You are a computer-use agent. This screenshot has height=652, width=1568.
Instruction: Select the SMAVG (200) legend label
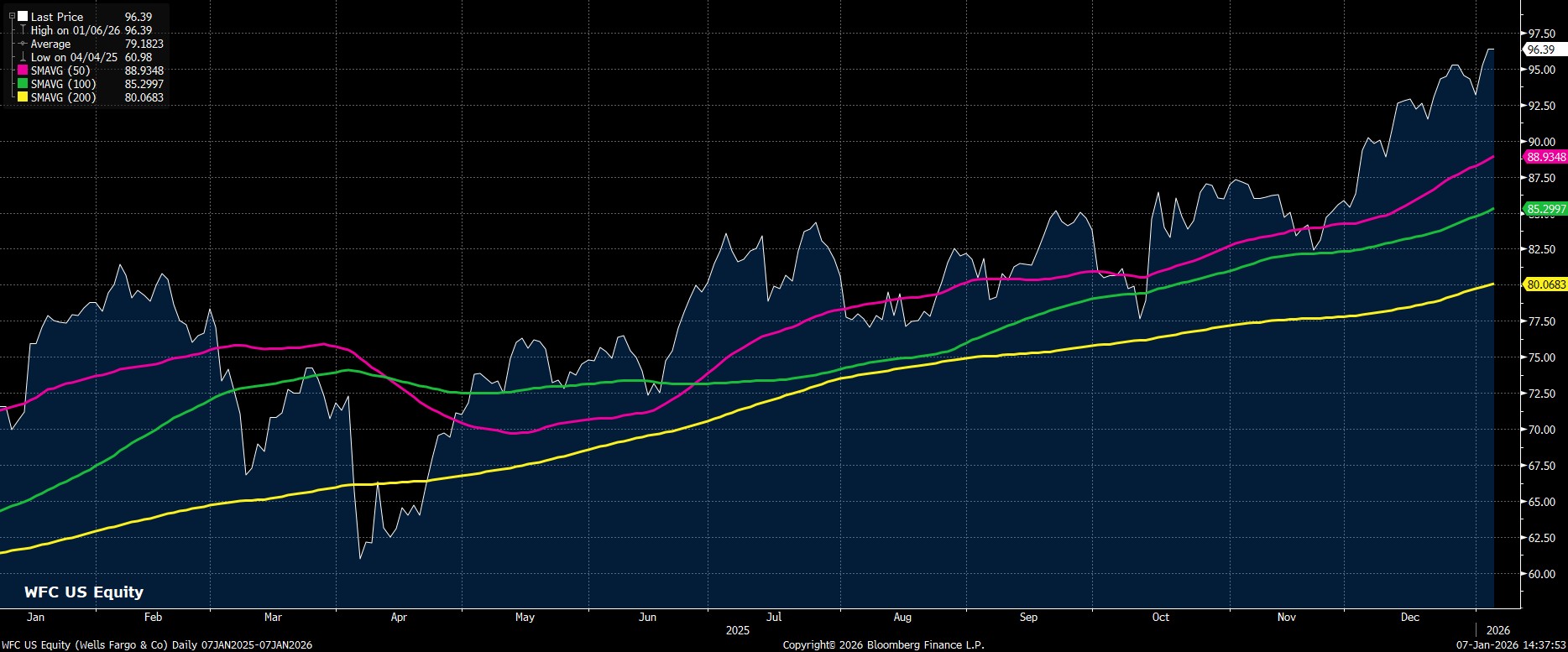(x=63, y=97)
